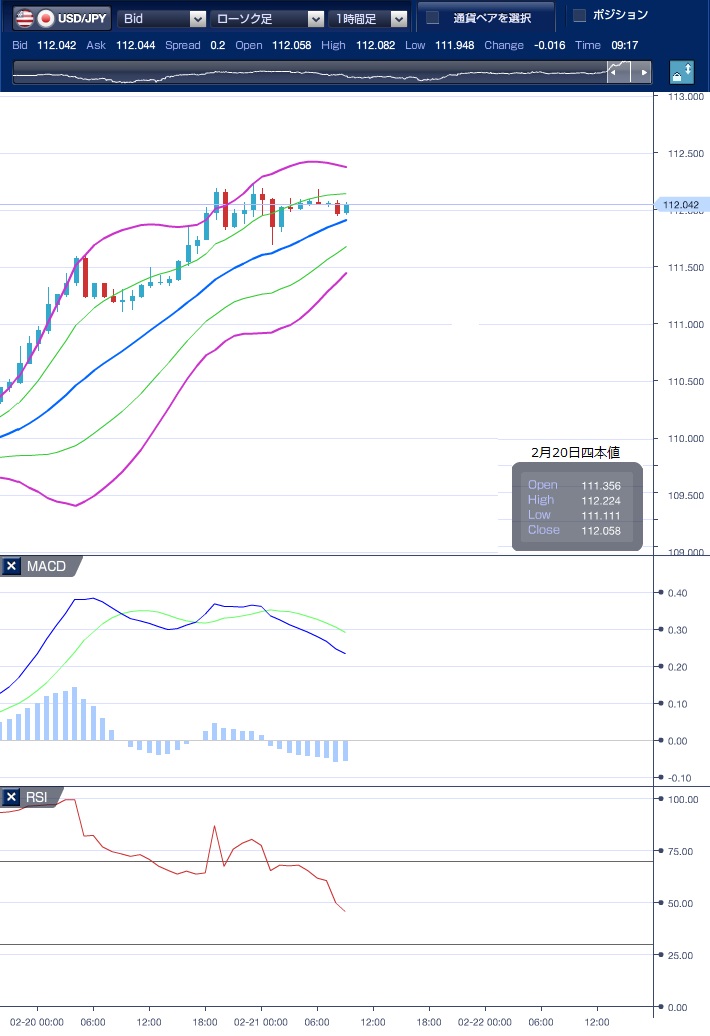710x1036 pixels.
Task: Click the right arrow of the chart scrollbar
Action: (x=645, y=72)
